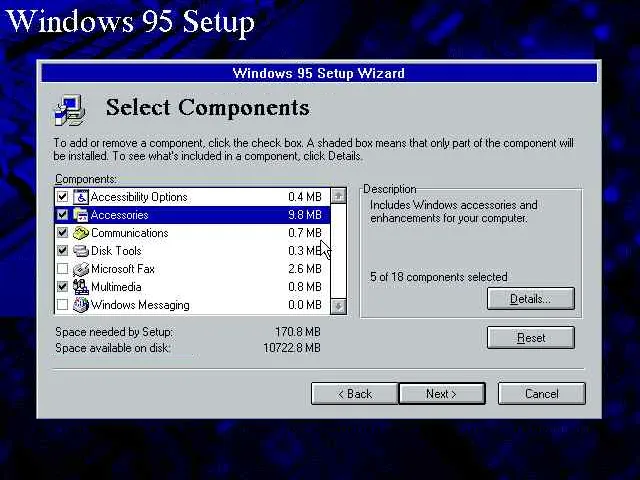Click the 0.4 MB size value

click(x=305, y=197)
